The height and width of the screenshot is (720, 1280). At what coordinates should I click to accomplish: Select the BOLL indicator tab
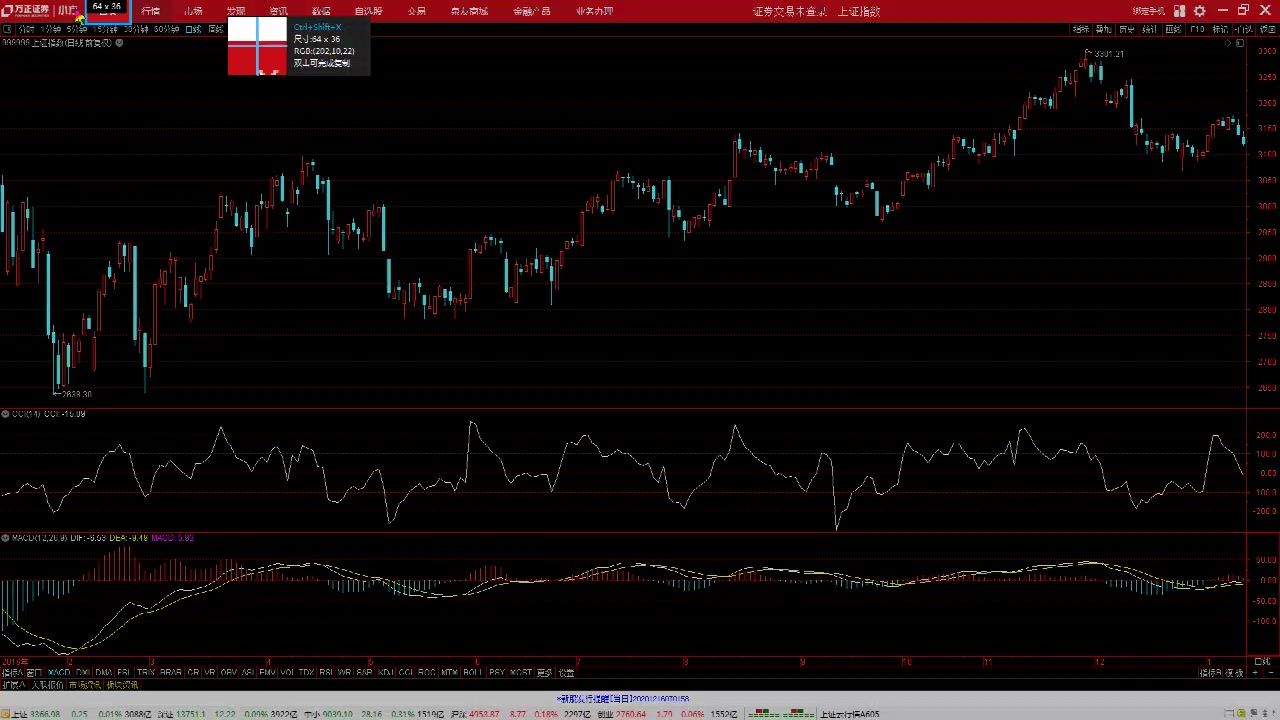coord(472,672)
